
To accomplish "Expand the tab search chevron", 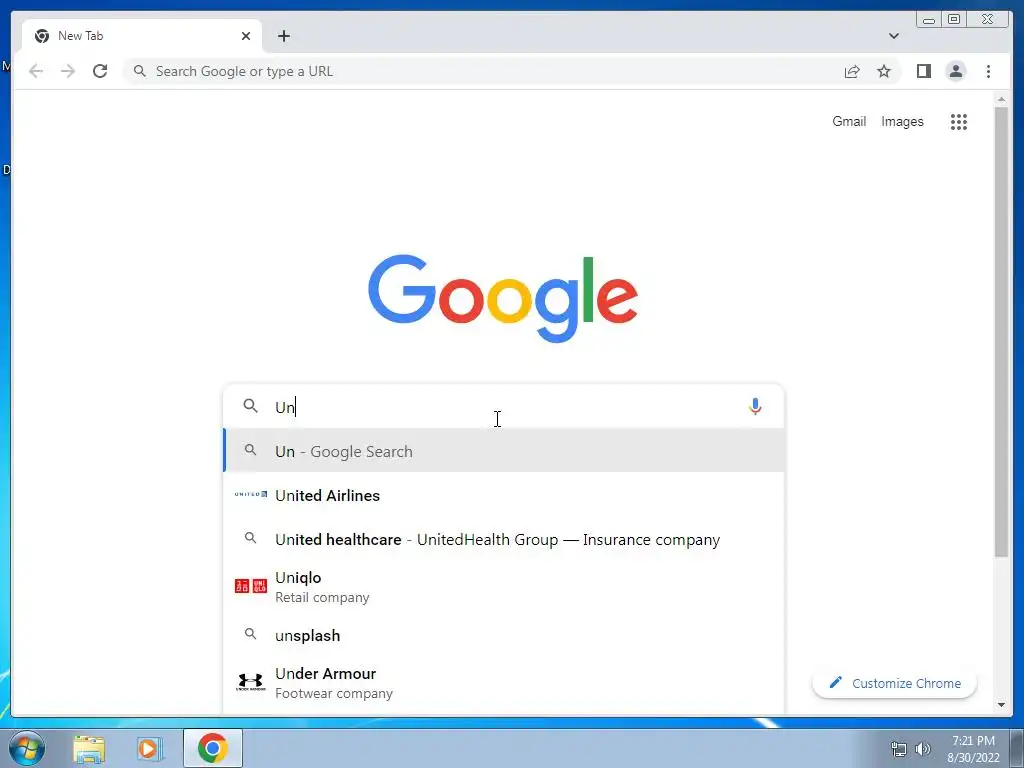I will coord(893,36).
